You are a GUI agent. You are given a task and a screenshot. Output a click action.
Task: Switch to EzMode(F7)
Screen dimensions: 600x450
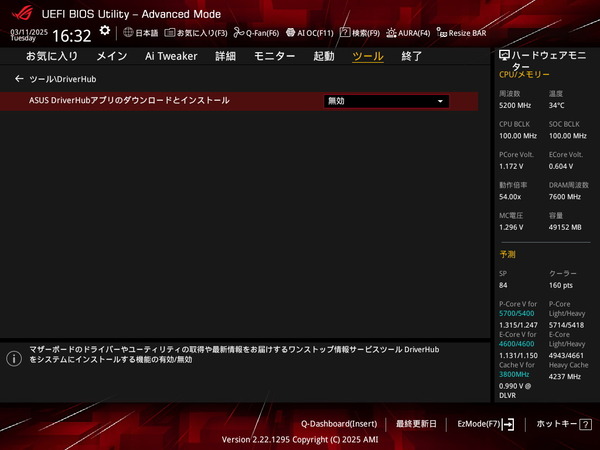click(485, 424)
